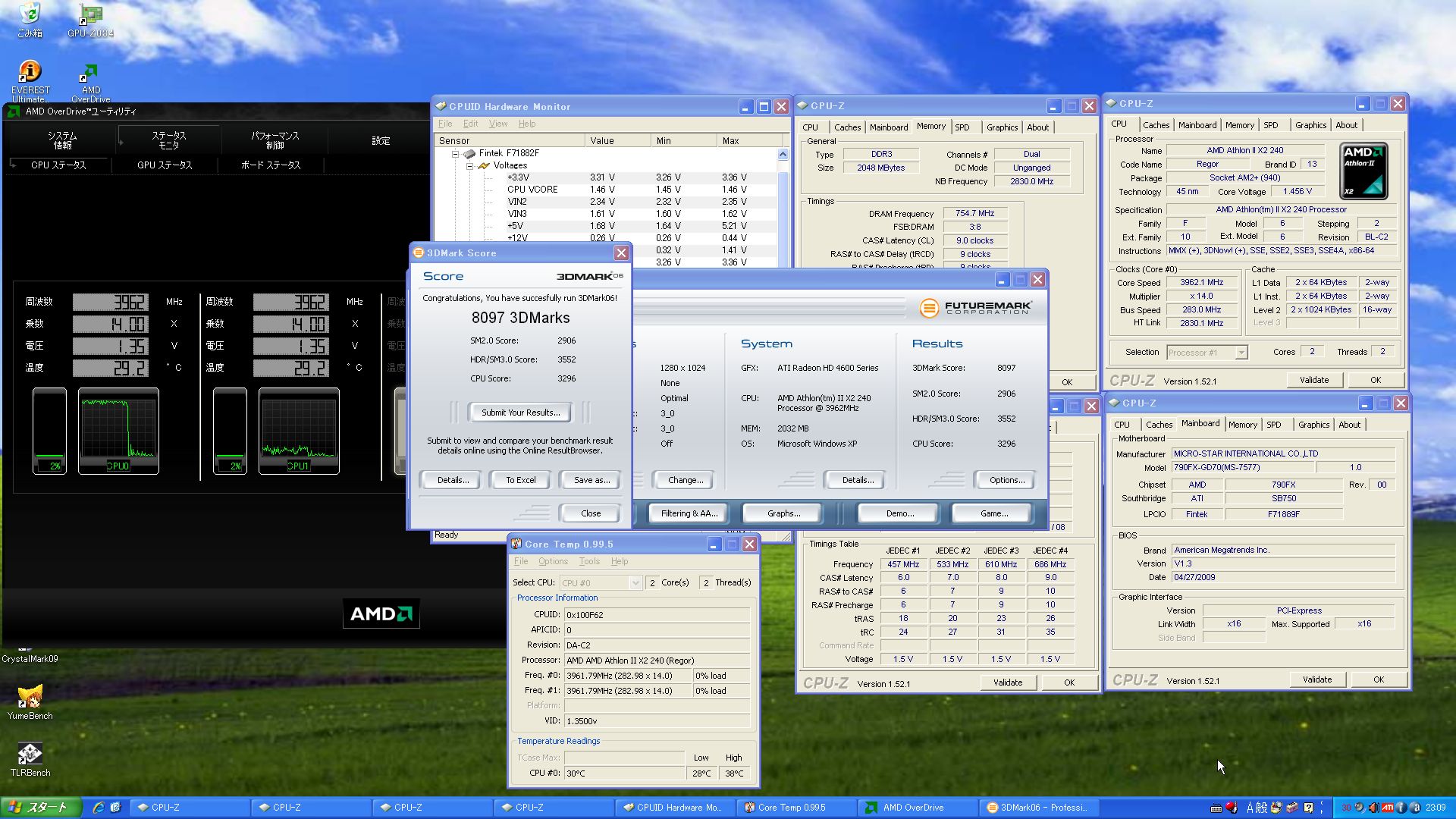Image resolution: width=1456 pixels, height=819 pixels.
Task: Click the To Excel button
Action: tap(520, 480)
